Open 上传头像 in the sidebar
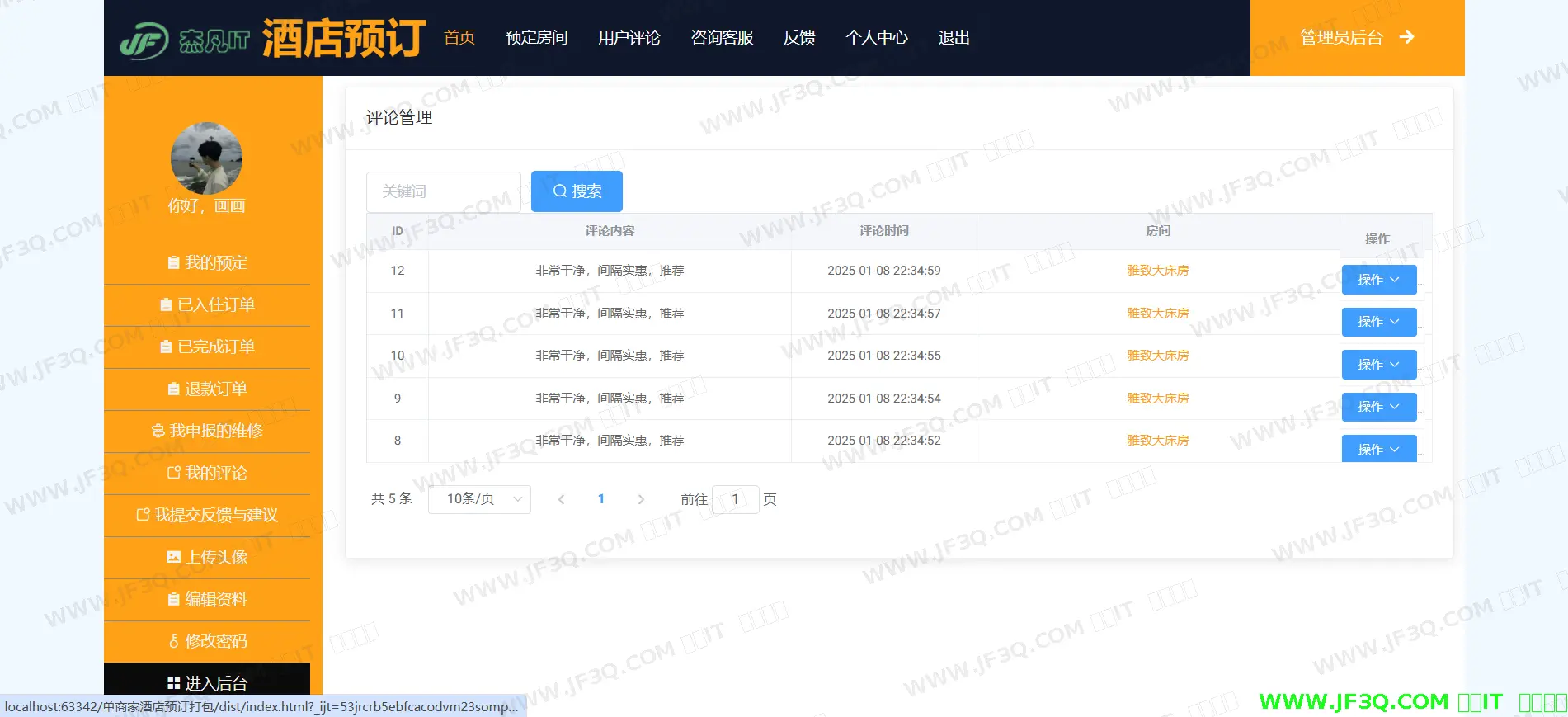The image size is (1568, 717). 207,557
